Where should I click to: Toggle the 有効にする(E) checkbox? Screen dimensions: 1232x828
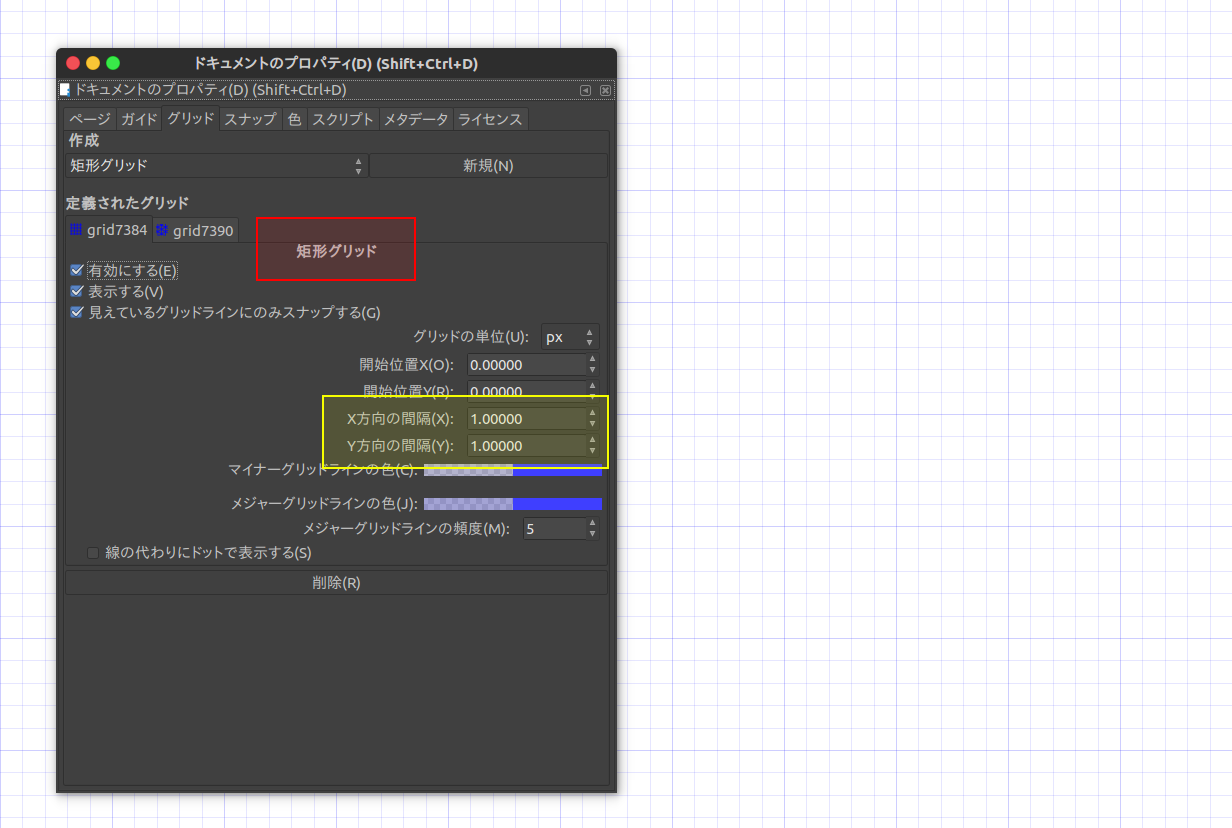(x=77, y=270)
